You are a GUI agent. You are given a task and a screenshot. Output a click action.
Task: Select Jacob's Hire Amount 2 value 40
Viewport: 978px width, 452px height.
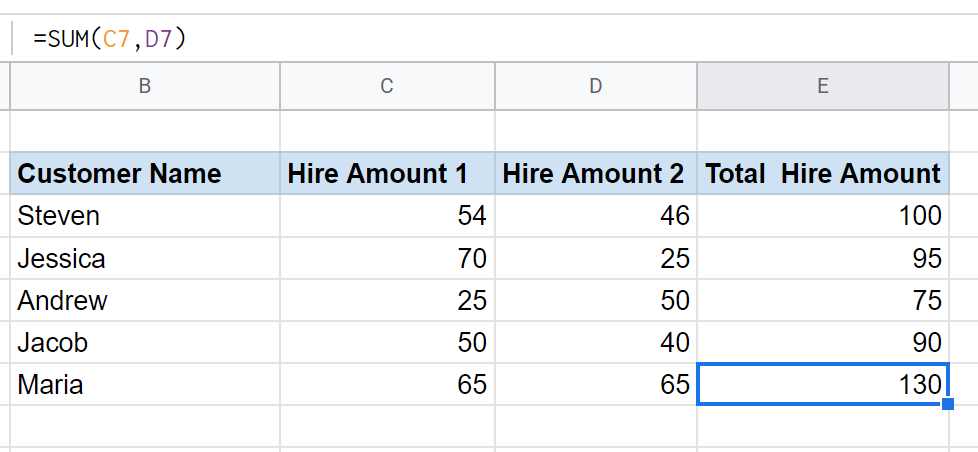pos(596,342)
